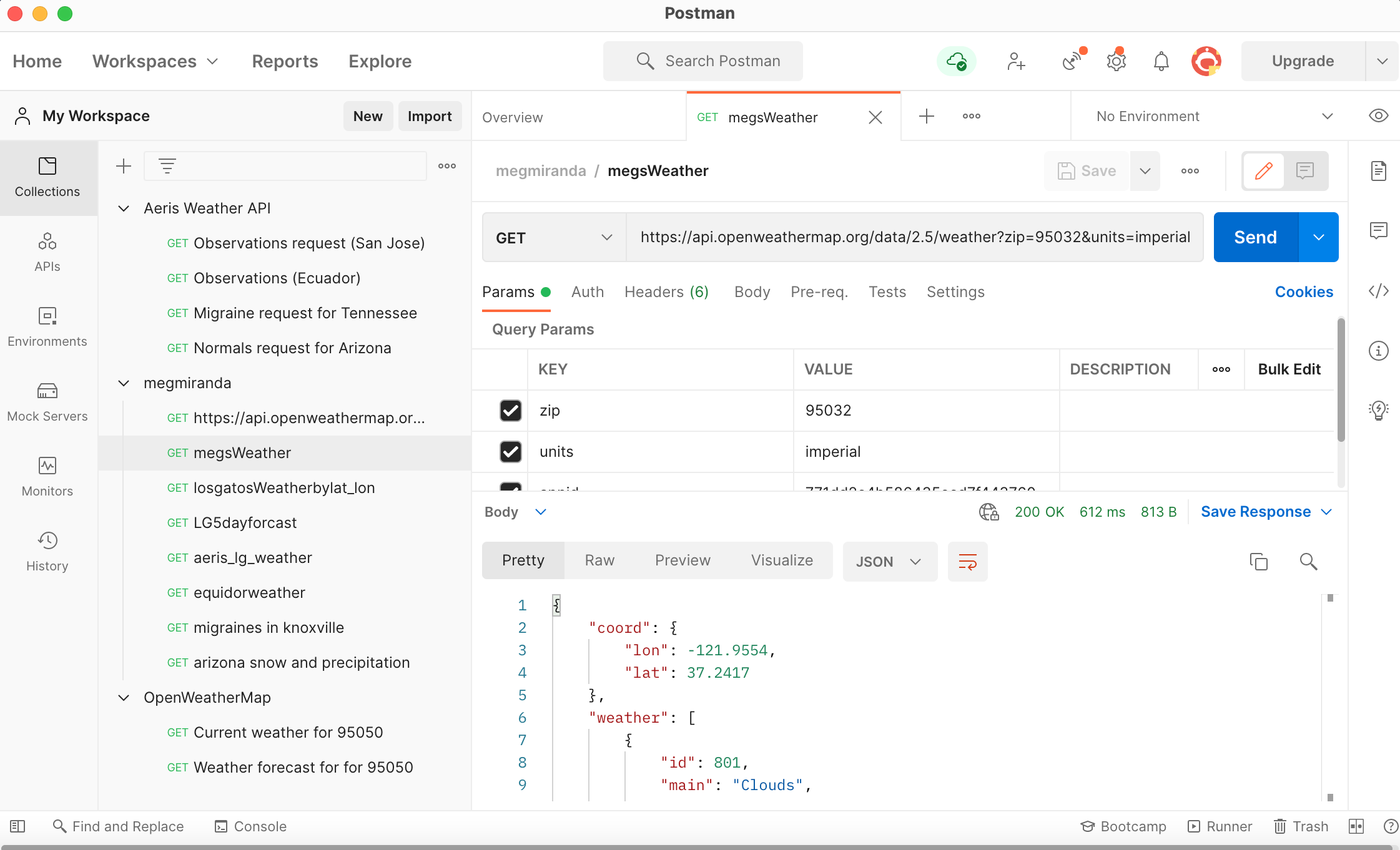This screenshot has width=1400, height=850.
Task: Click the environment quick look eye icon
Action: (x=1378, y=116)
